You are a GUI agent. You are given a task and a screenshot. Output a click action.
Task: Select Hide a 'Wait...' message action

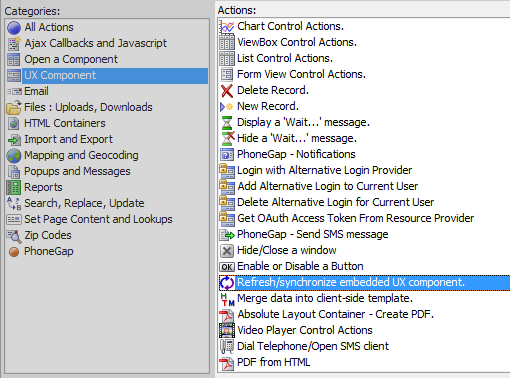click(297, 138)
